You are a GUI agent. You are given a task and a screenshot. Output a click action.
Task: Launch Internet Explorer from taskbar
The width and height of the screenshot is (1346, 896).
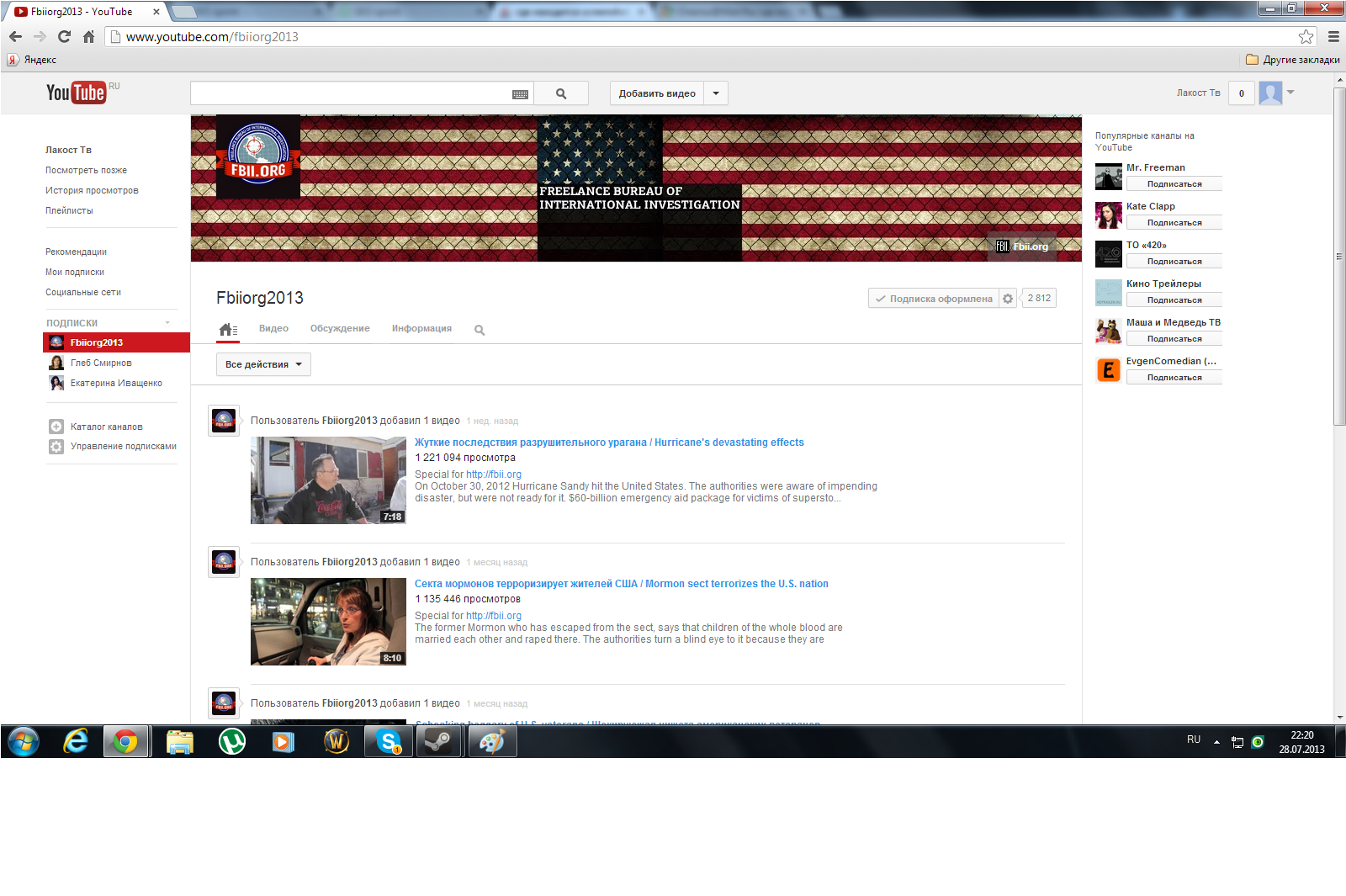(x=76, y=741)
